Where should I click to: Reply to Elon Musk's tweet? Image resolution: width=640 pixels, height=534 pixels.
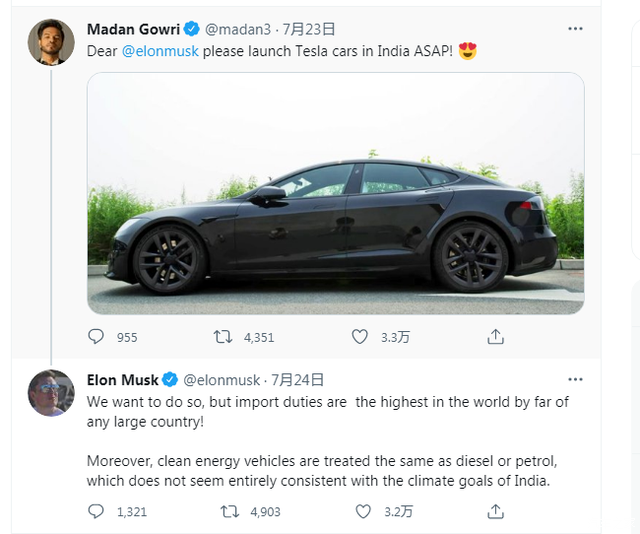[97, 511]
